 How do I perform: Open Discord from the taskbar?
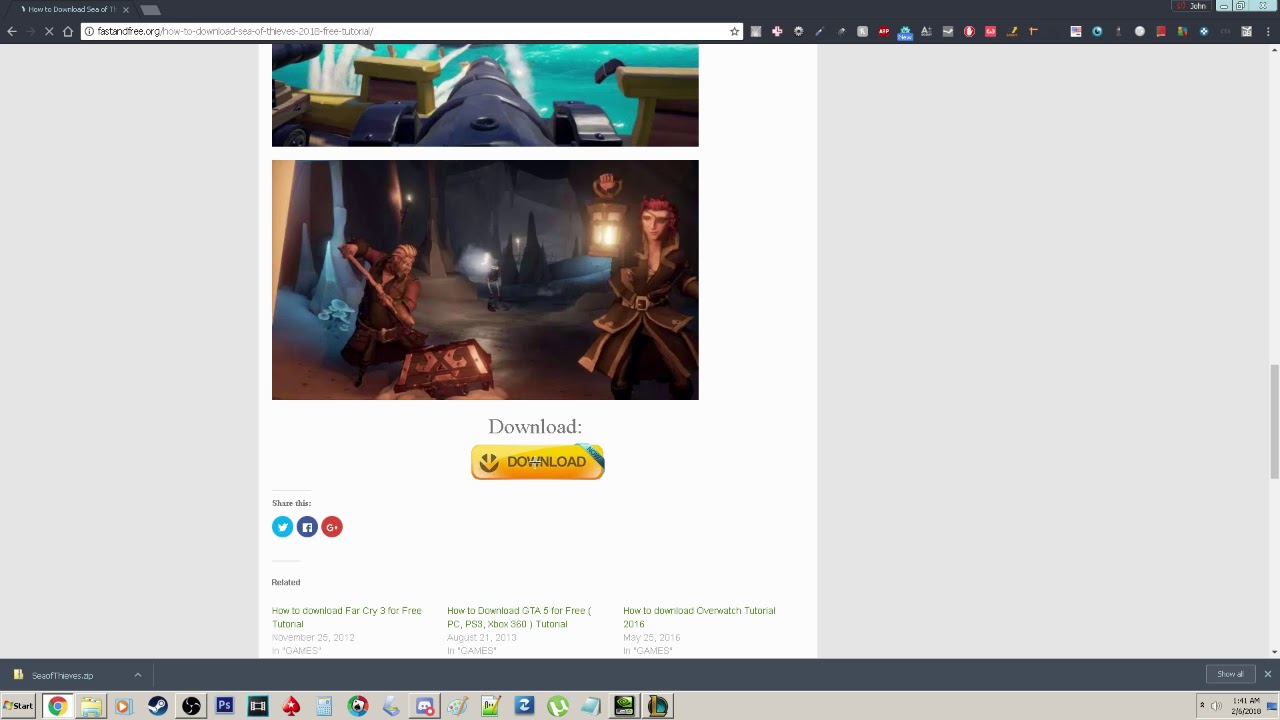click(425, 706)
